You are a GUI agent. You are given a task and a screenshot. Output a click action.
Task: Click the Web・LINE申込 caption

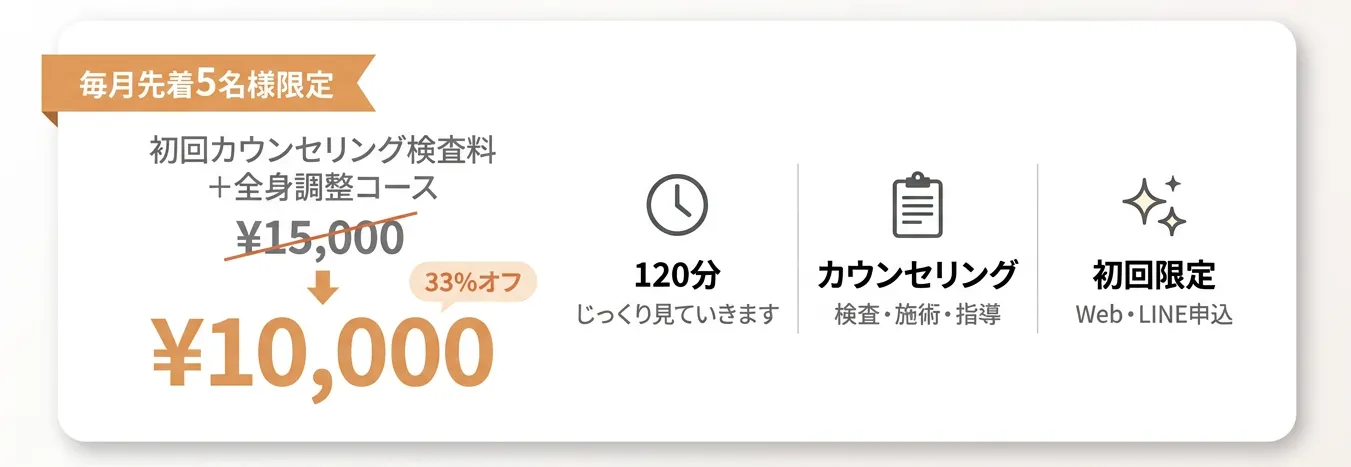coord(1154,316)
